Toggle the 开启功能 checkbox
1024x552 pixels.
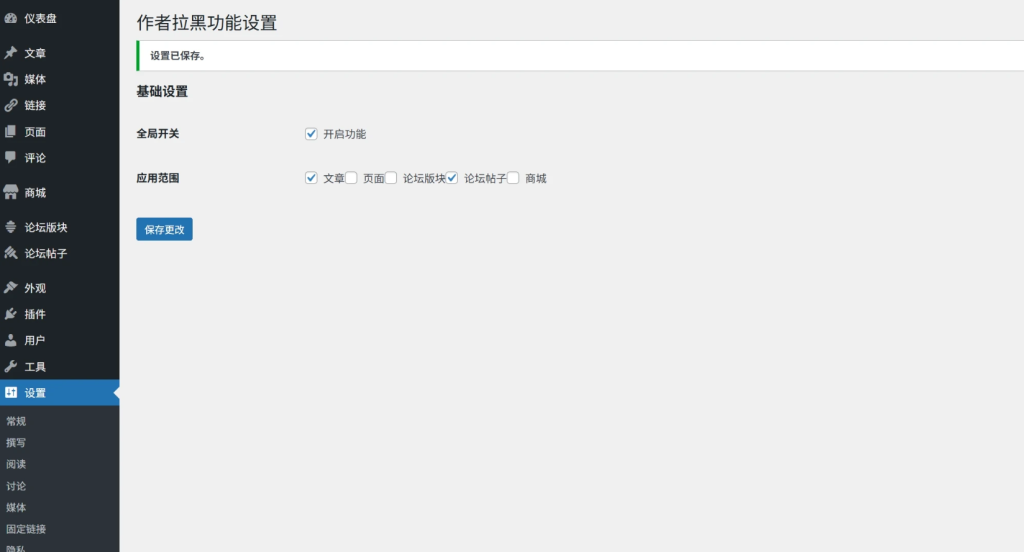(311, 133)
